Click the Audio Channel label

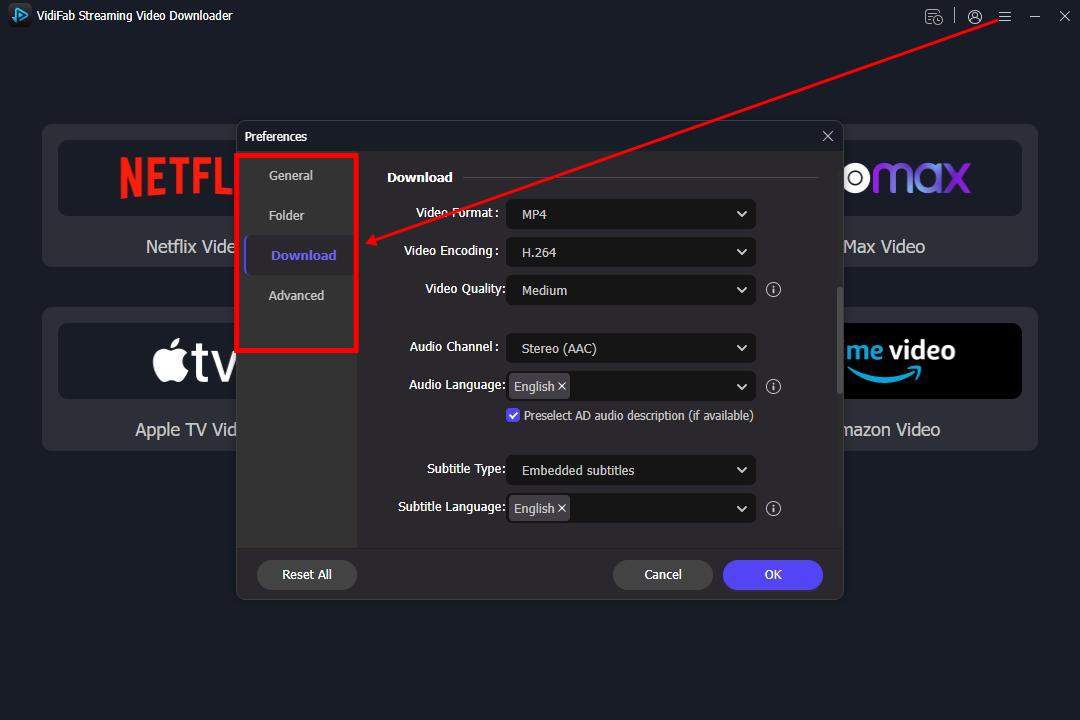pos(454,347)
